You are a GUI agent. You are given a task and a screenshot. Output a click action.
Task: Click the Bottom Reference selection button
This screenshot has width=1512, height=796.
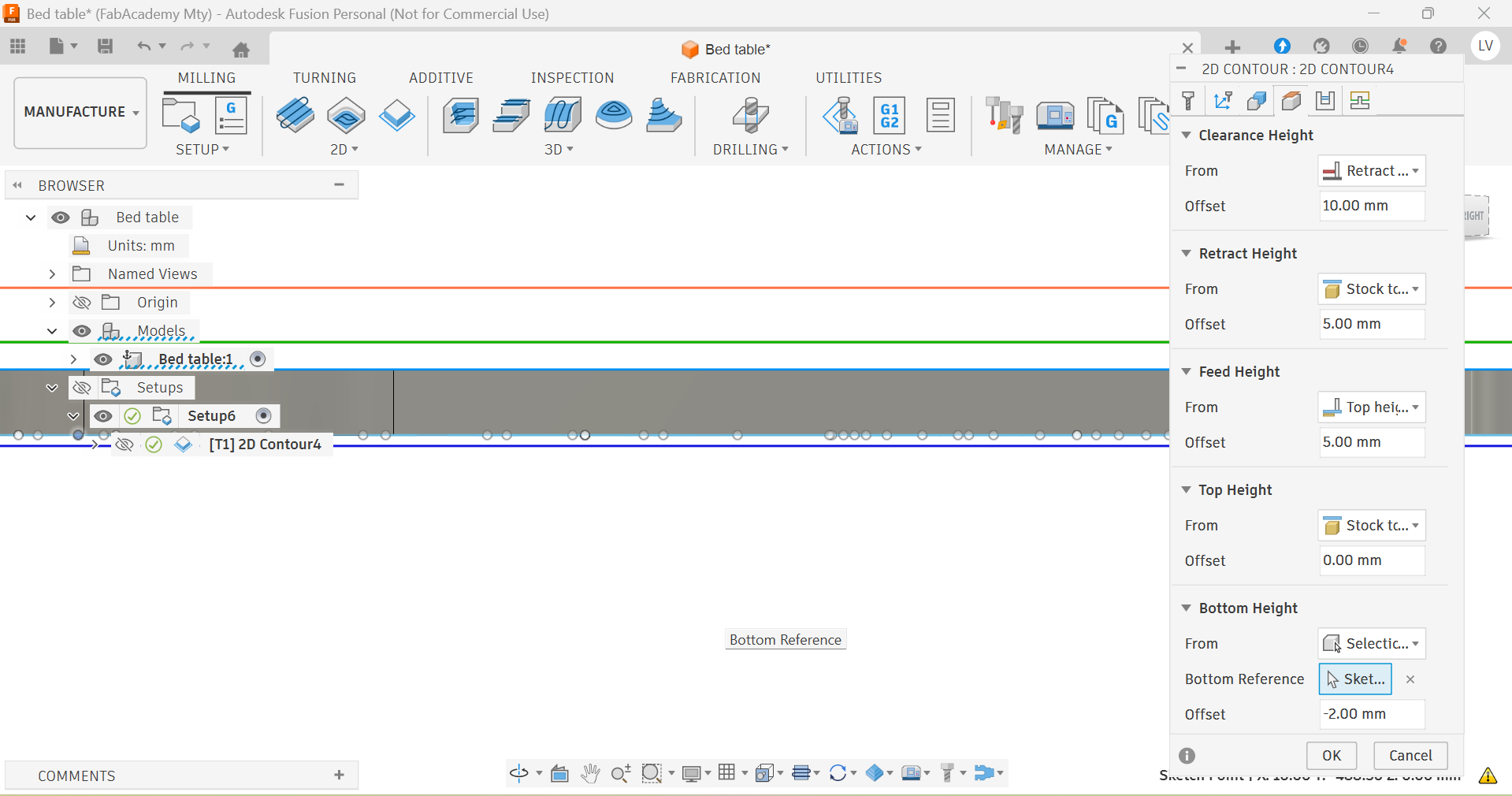pyautogui.click(x=1355, y=679)
